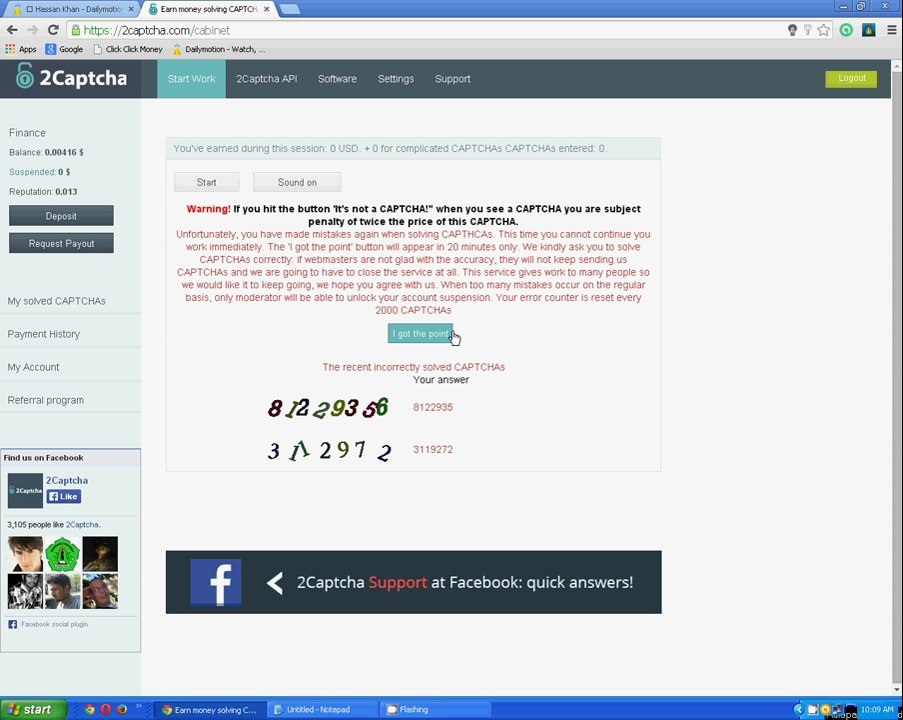Click the green emblem profile picture
The width and height of the screenshot is (903, 720).
pyautogui.click(x=63, y=554)
